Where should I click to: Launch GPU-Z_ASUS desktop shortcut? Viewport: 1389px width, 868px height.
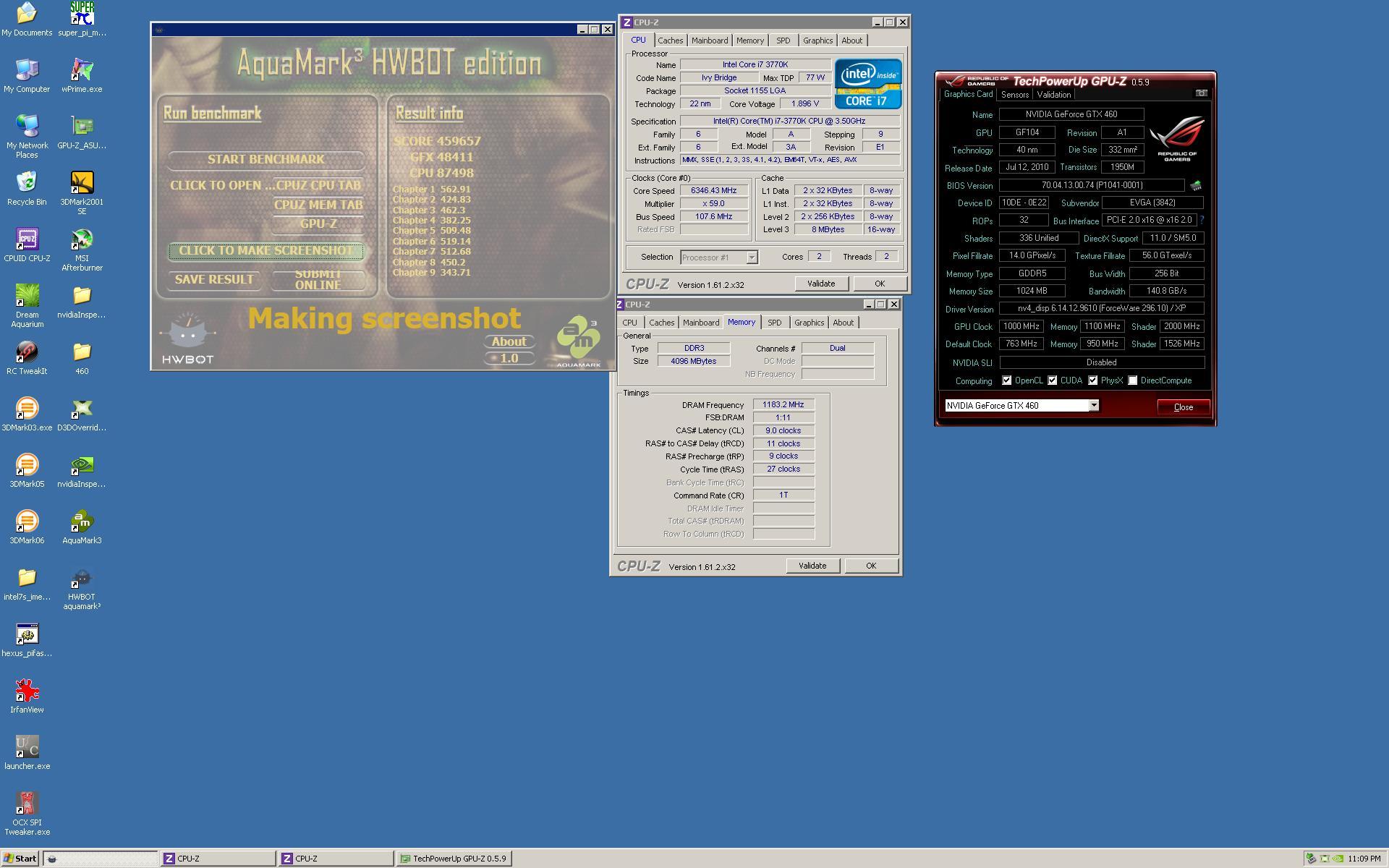pos(82,132)
